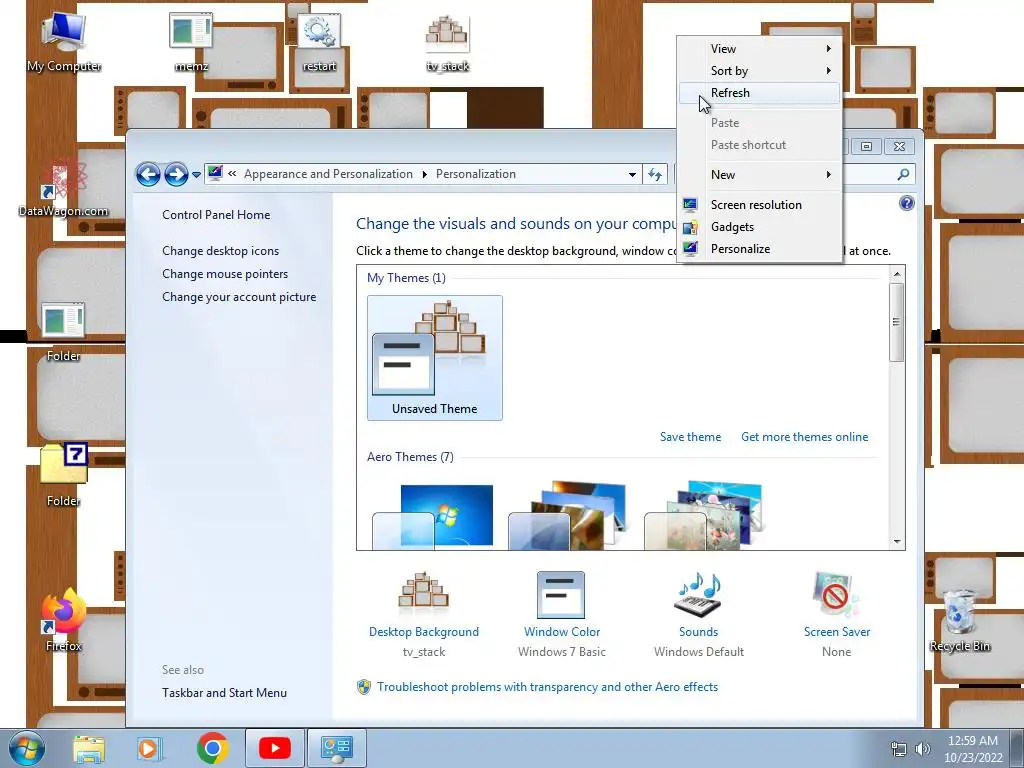Open the recent pages dropdown arrow
The image size is (1024, 768).
coord(197,175)
